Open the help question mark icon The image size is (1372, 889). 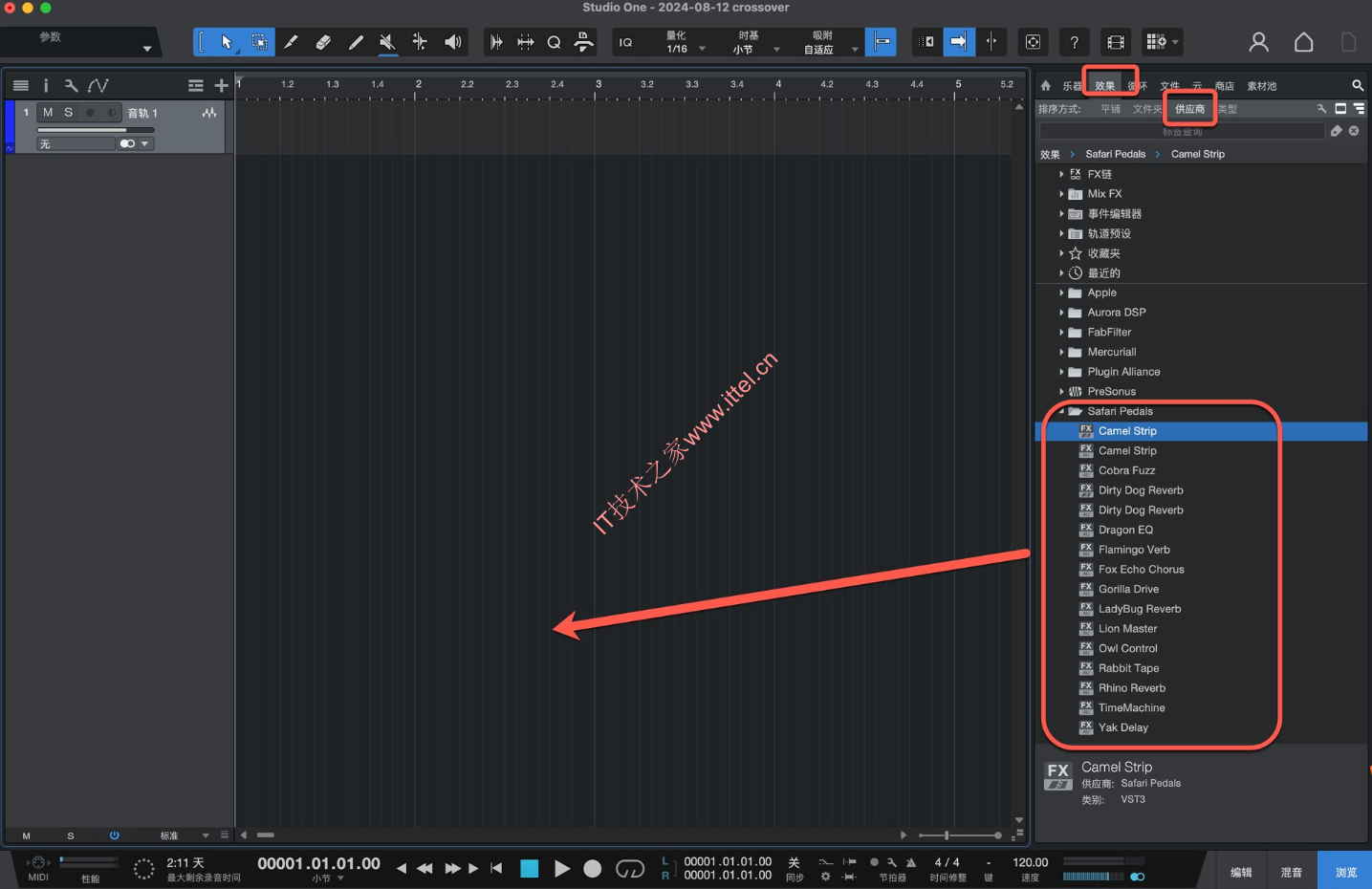tap(1074, 42)
